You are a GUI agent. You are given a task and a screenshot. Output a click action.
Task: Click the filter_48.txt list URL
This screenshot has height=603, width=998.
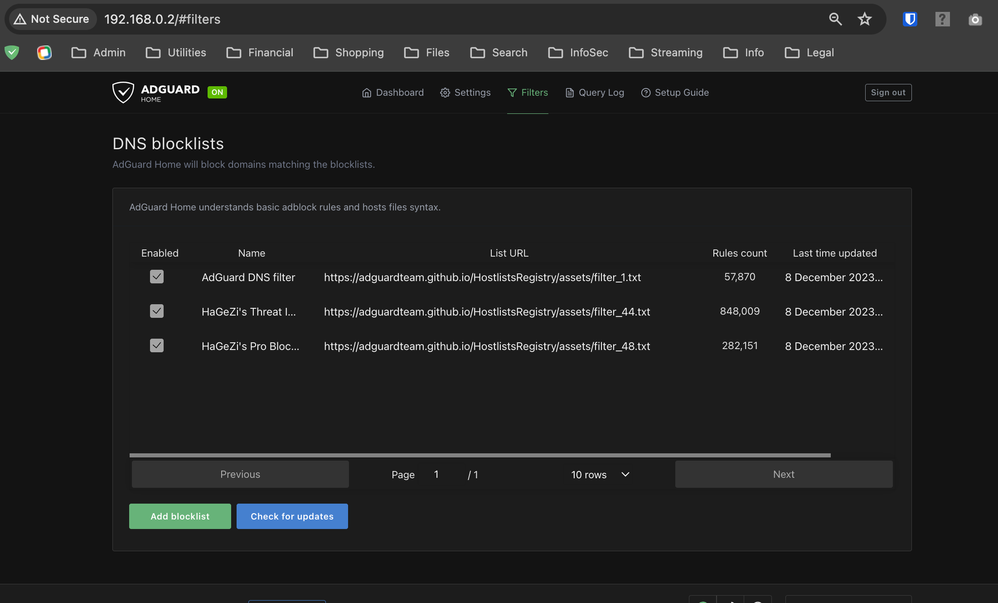(487, 346)
